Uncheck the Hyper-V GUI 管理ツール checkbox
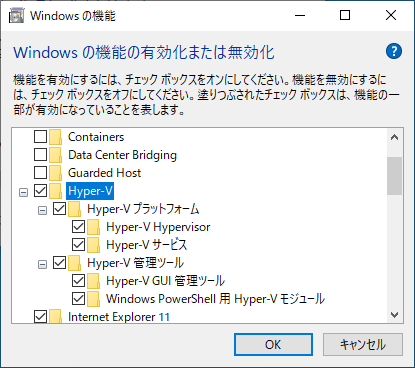Screen dimensions: 415x368 [x=78, y=280]
